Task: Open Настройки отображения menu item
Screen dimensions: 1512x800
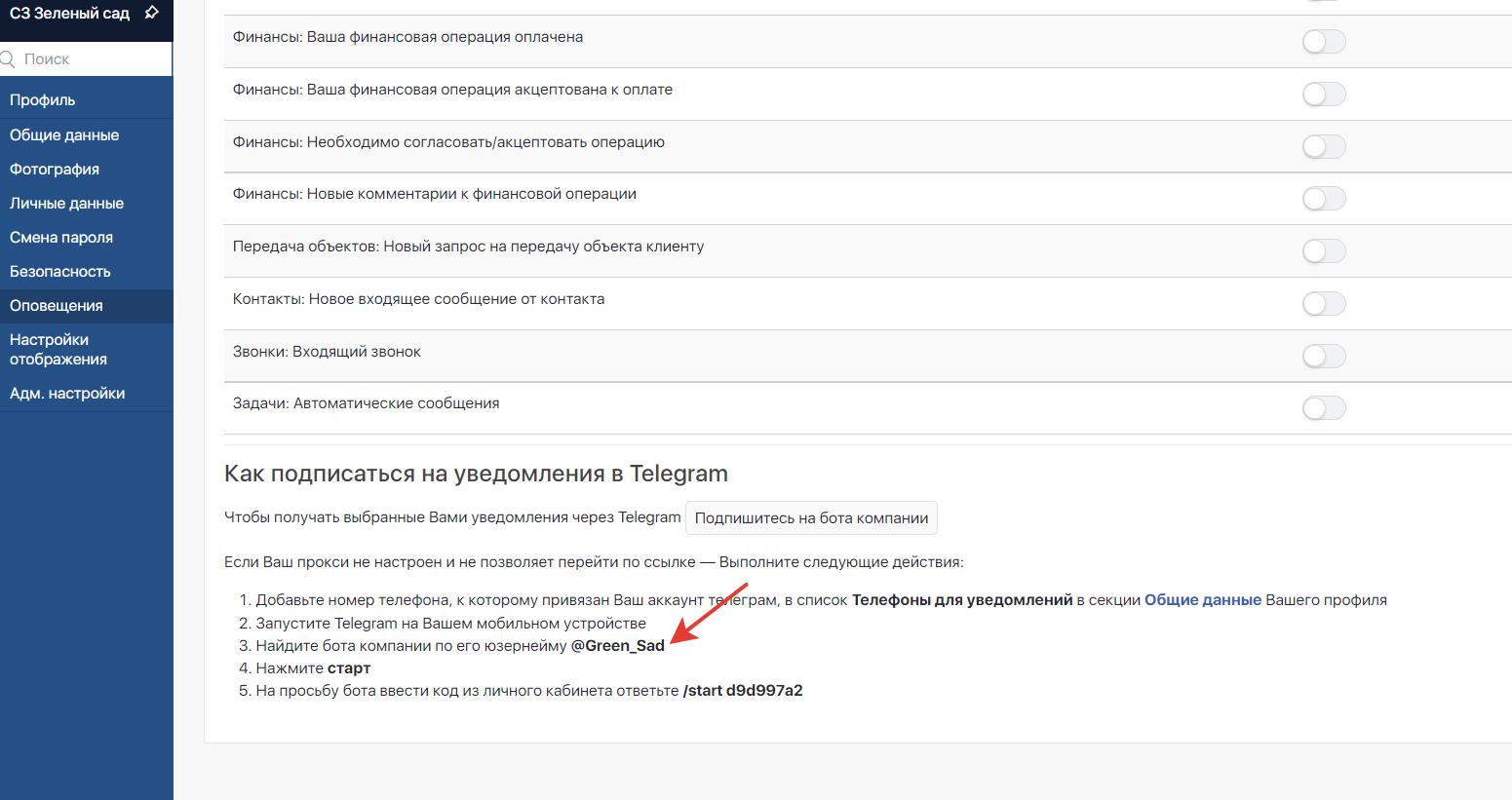Action: point(58,350)
